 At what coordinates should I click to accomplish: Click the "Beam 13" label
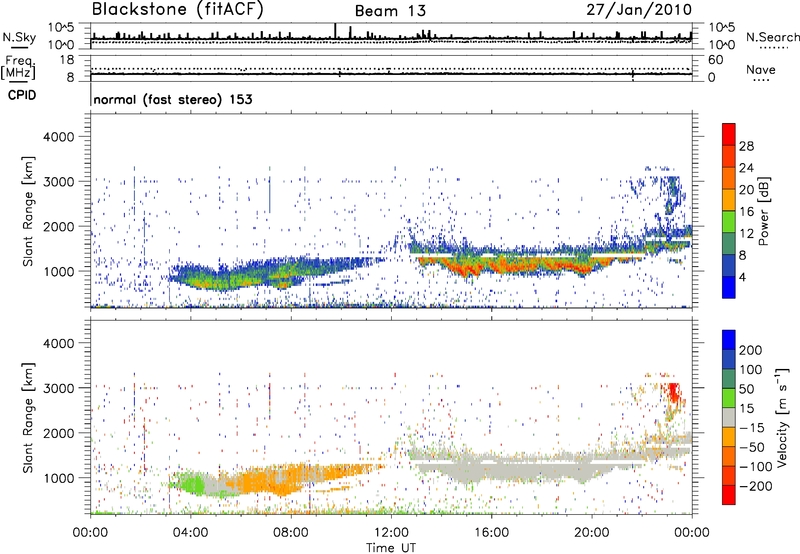click(x=390, y=11)
